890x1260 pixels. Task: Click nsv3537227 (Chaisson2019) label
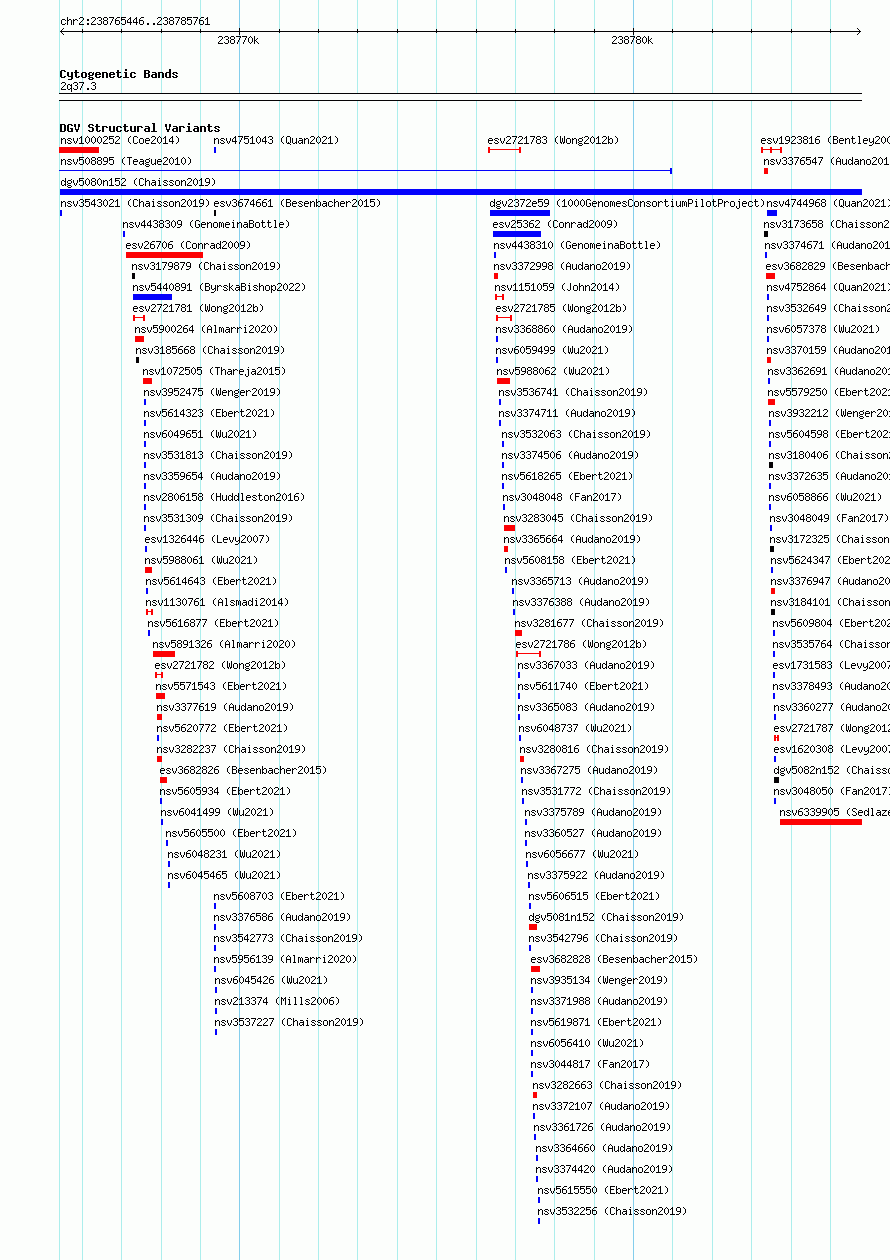[x=289, y=1023]
